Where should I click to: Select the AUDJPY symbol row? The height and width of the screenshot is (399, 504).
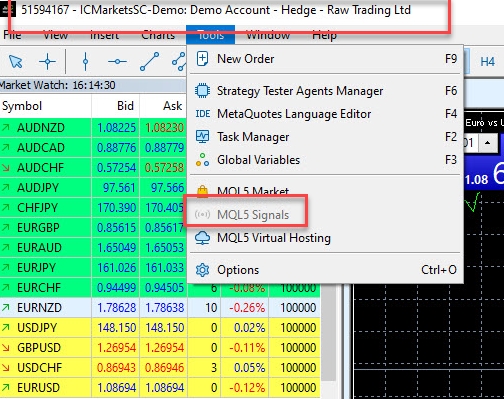93,188
